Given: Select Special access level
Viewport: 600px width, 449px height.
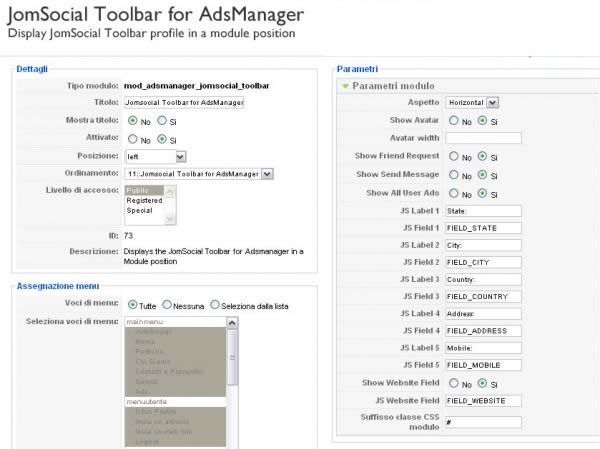Looking at the screenshot, I should click(145, 210).
